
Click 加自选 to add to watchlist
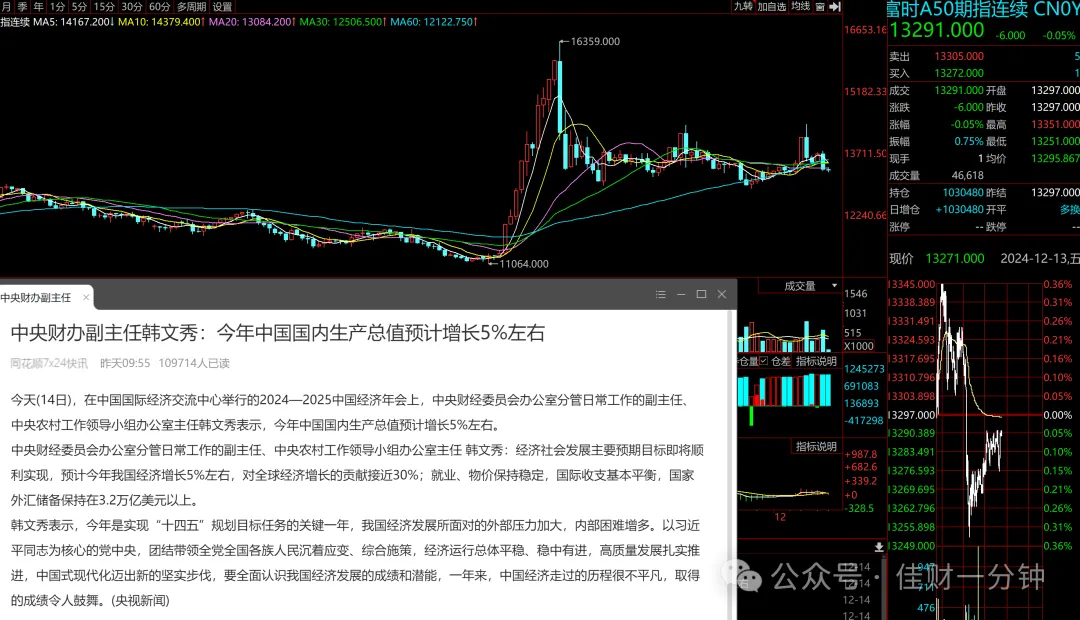772,6
